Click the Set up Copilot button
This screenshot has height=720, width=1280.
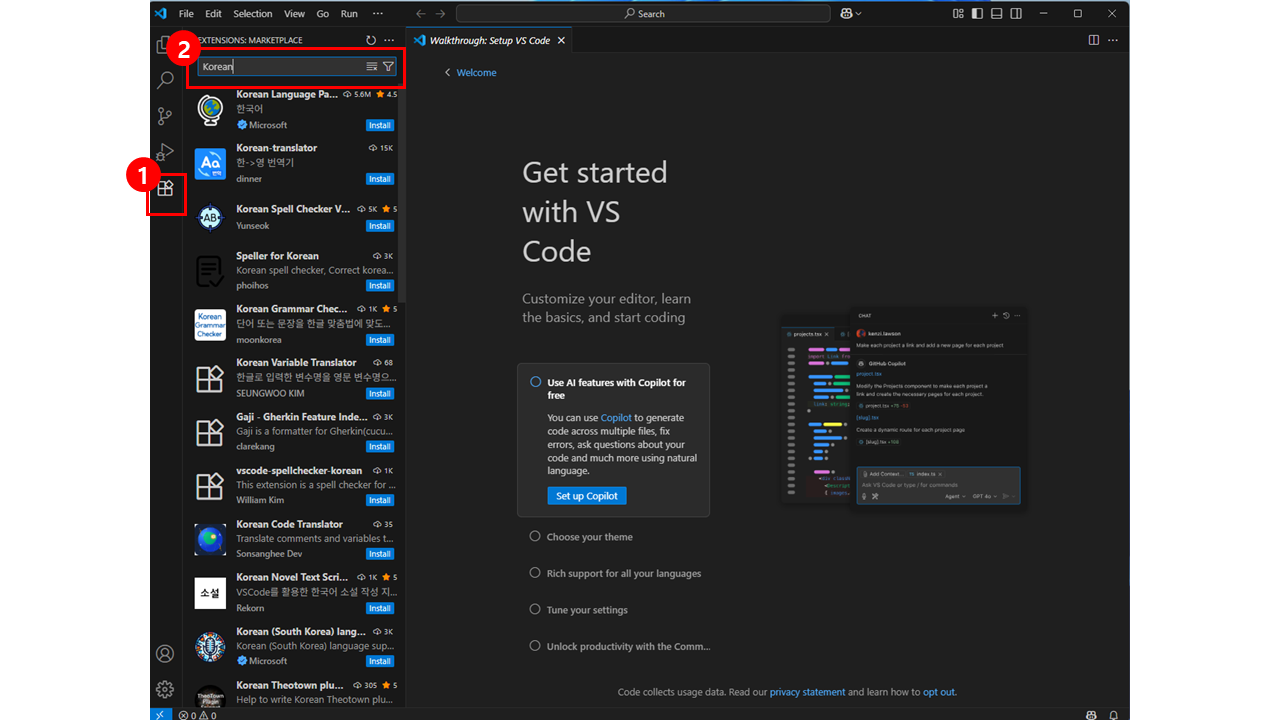(587, 496)
